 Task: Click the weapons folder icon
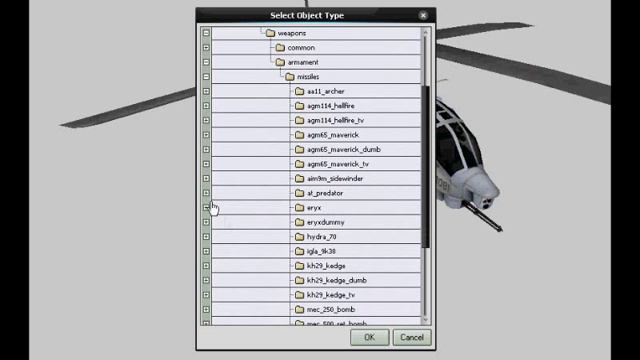coord(270,33)
